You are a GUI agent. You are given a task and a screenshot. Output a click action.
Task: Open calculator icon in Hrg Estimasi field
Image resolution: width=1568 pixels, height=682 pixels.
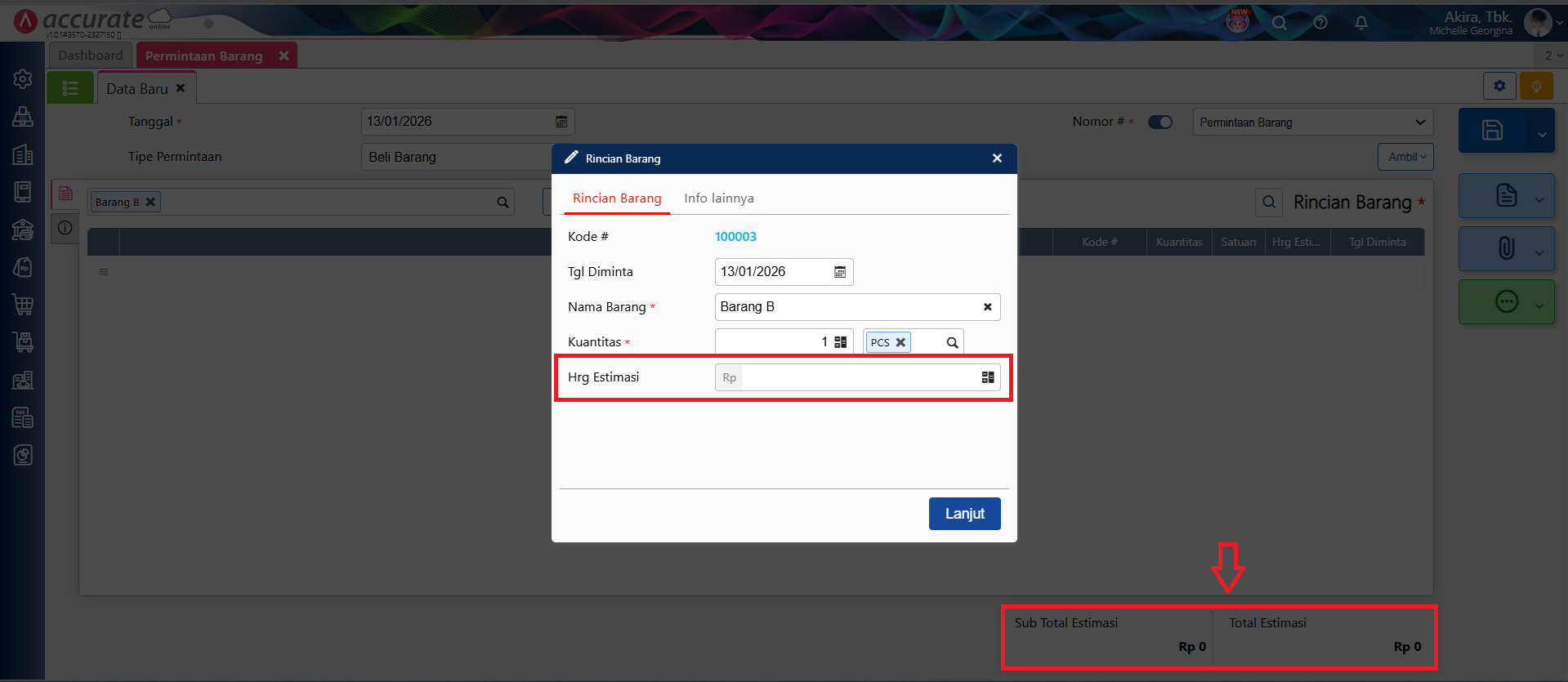click(987, 377)
